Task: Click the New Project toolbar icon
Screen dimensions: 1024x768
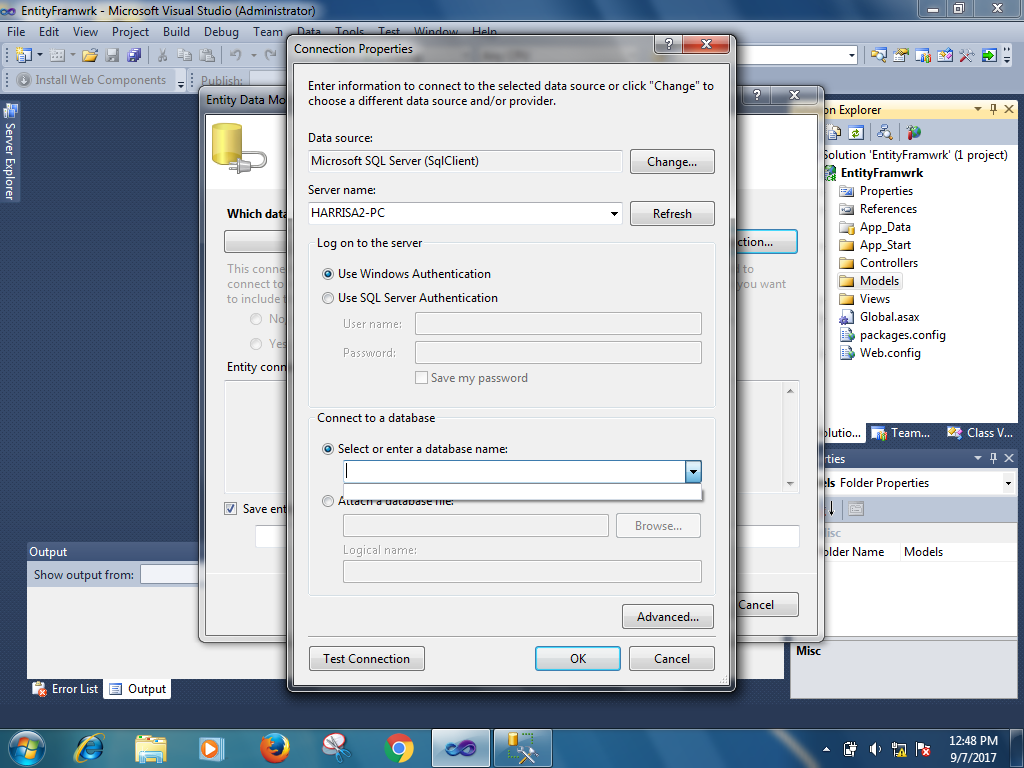Action: [x=24, y=55]
